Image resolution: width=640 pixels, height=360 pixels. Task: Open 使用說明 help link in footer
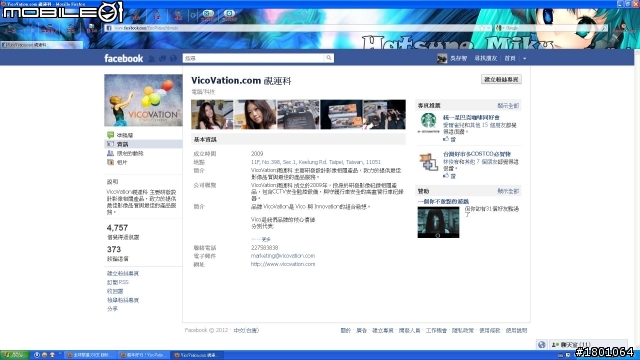click(x=516, y=330)
